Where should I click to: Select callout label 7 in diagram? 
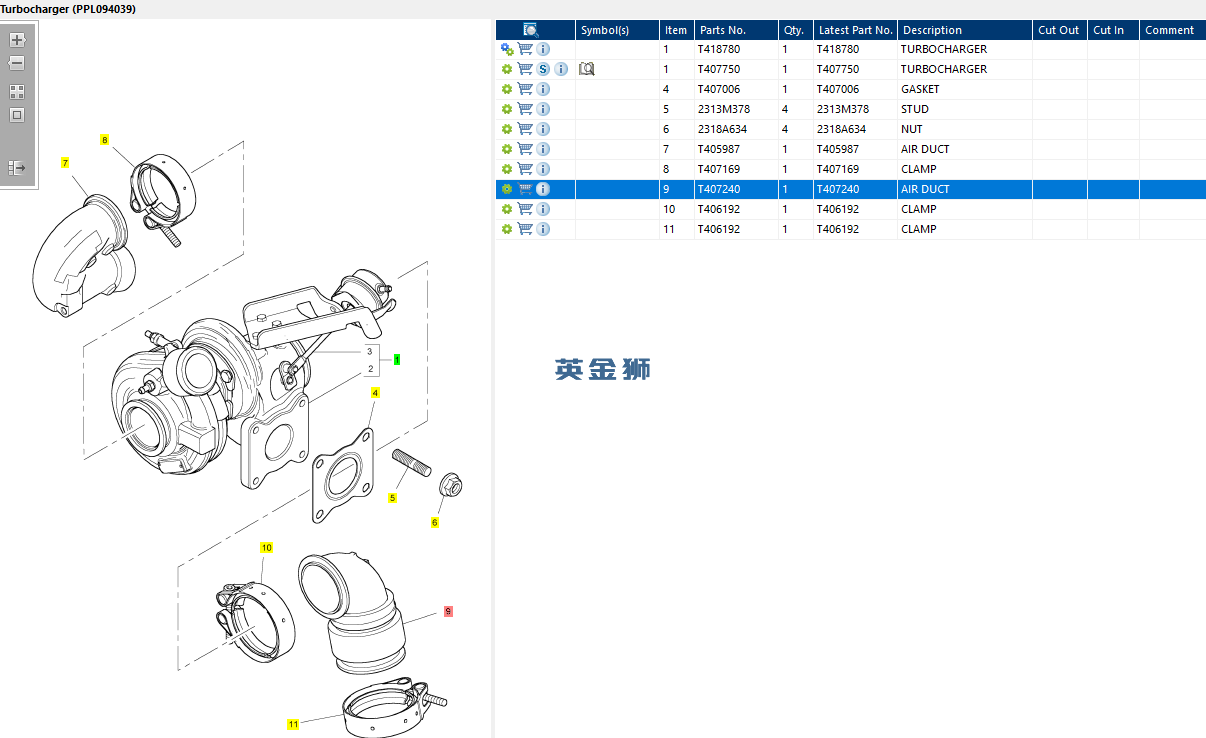click(x=65, y=162)
